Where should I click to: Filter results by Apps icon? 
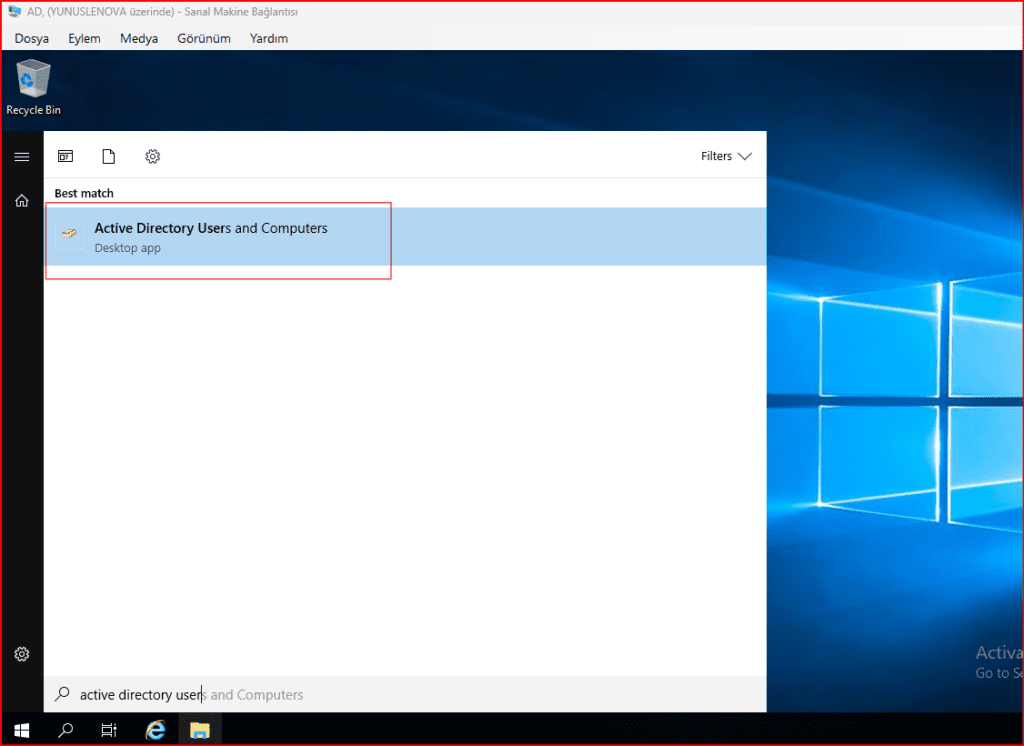65,156
